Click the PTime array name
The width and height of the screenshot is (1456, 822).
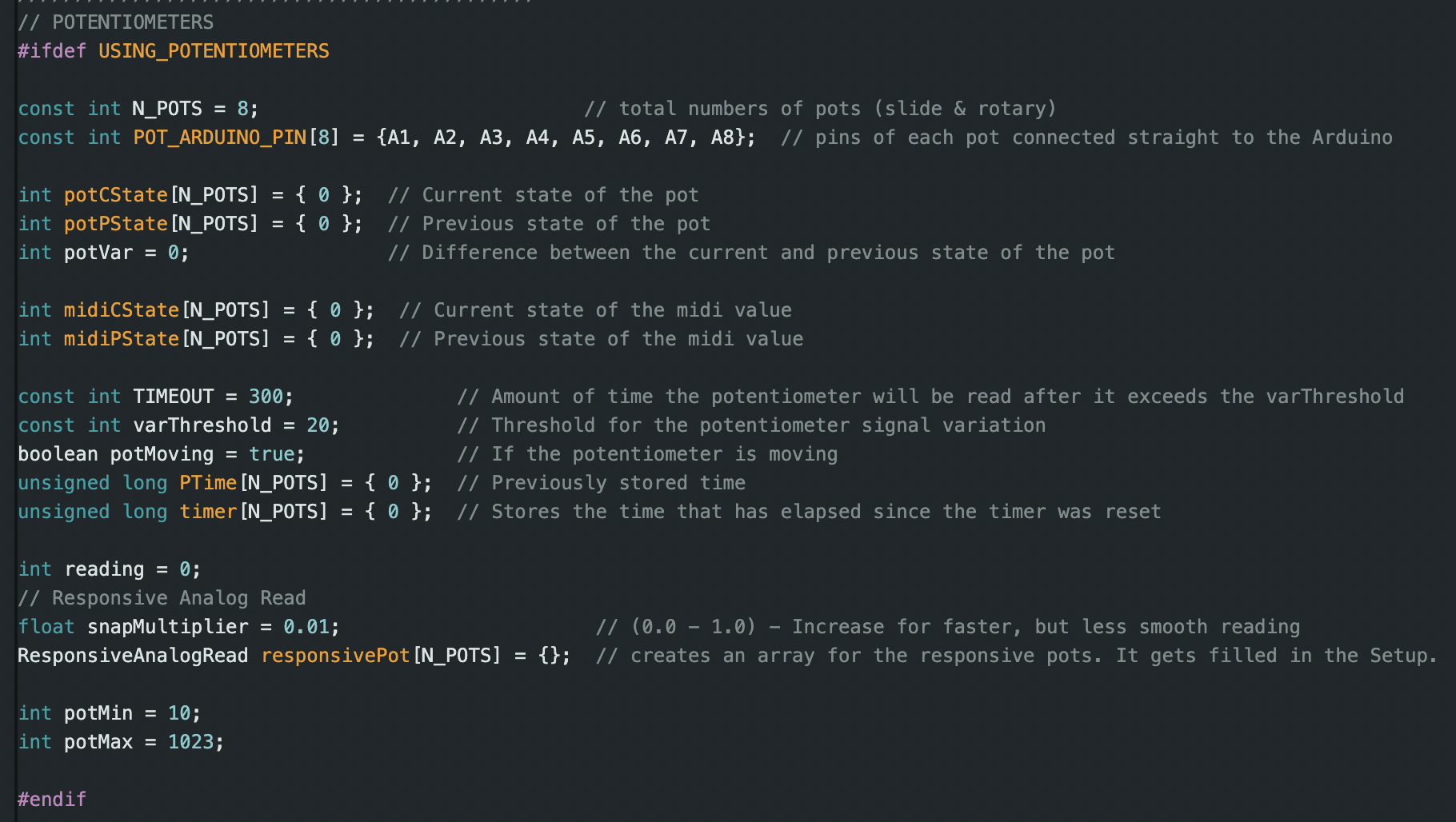[x=208, y=483]
